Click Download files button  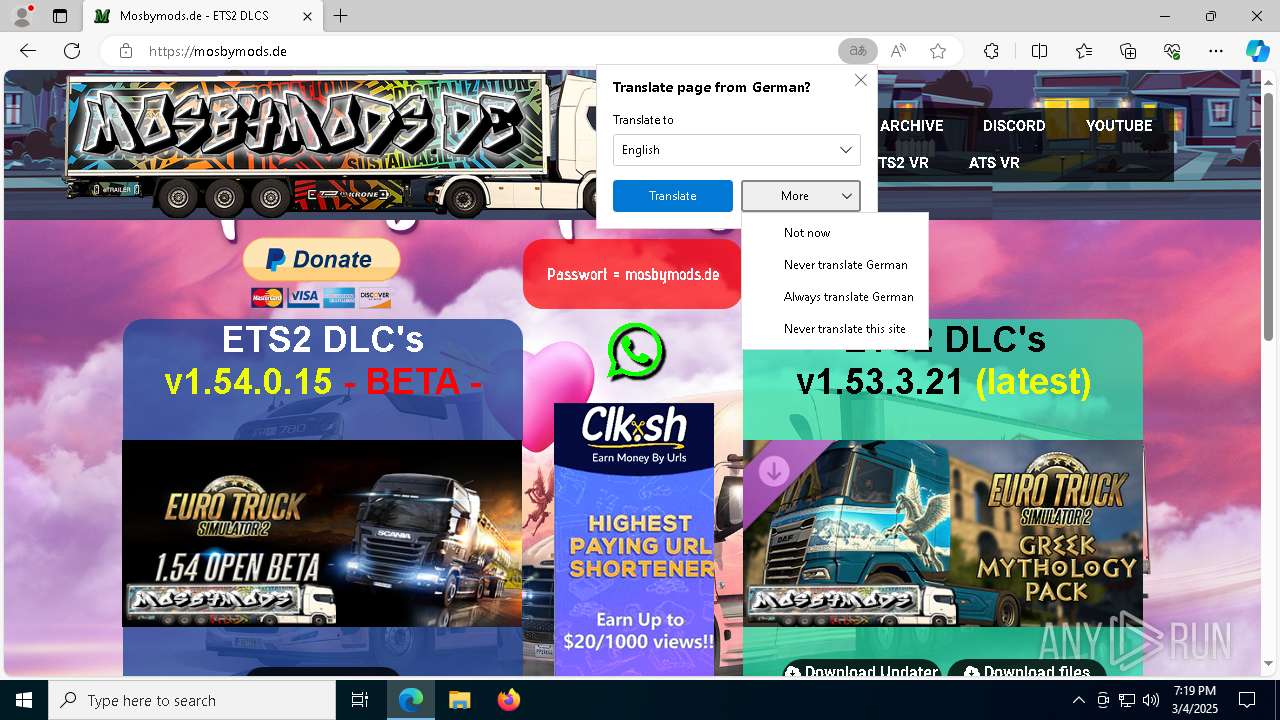[x=1027, y=670]
